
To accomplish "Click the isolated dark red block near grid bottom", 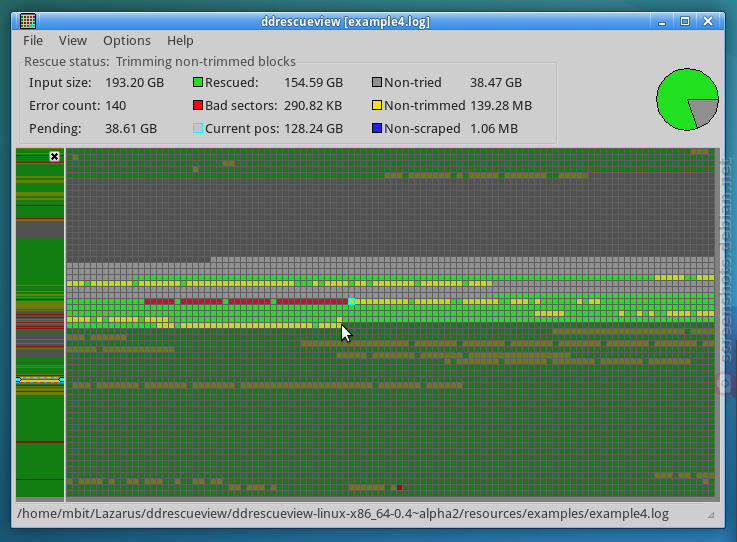I will pyautogui.click(x=400, y=487).
